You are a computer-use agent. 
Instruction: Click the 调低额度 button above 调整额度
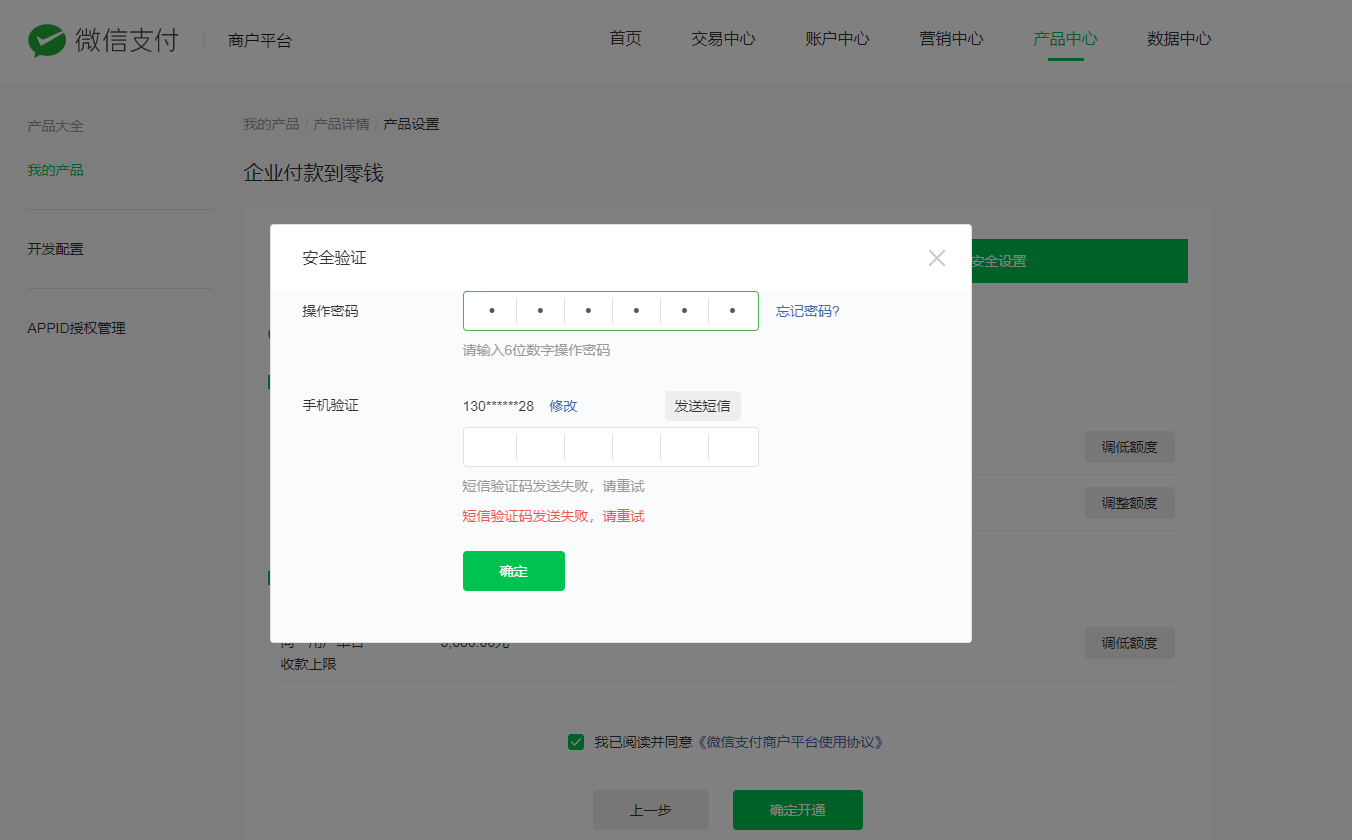[x=1130, y=447]
